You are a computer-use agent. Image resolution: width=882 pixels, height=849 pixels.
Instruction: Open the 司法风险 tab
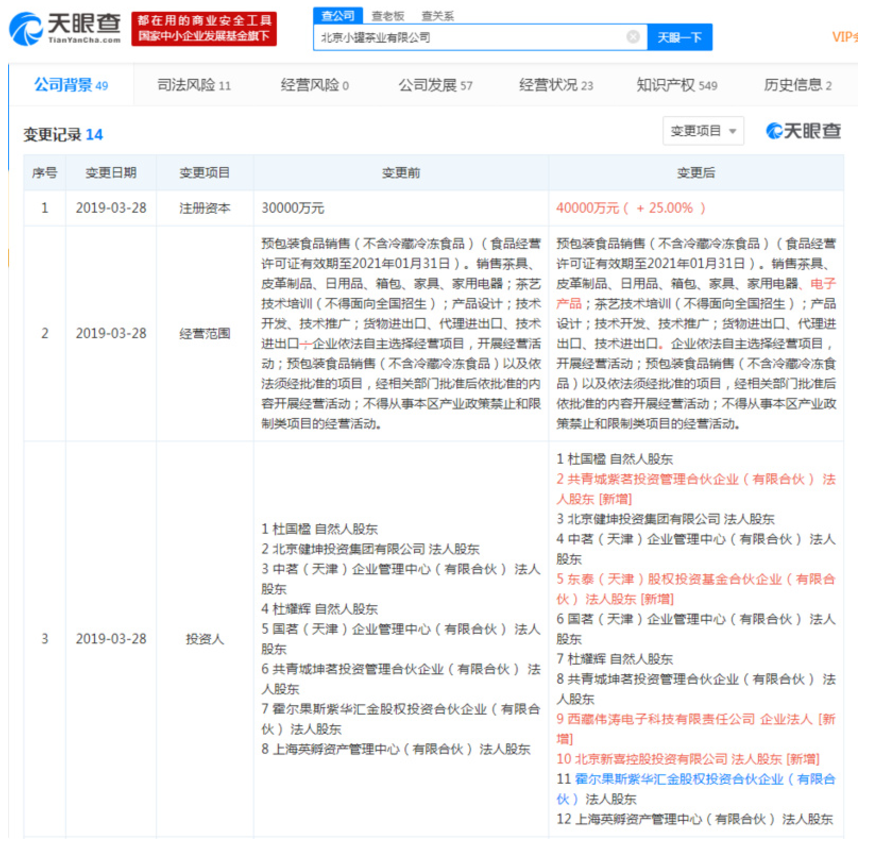click(188, 86)
